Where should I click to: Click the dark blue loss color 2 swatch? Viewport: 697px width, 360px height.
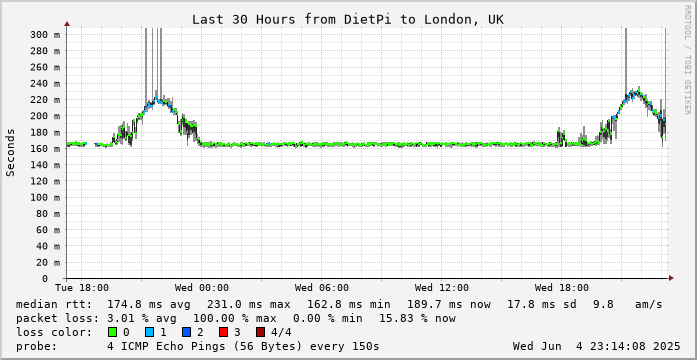click(x=186, y=332)
